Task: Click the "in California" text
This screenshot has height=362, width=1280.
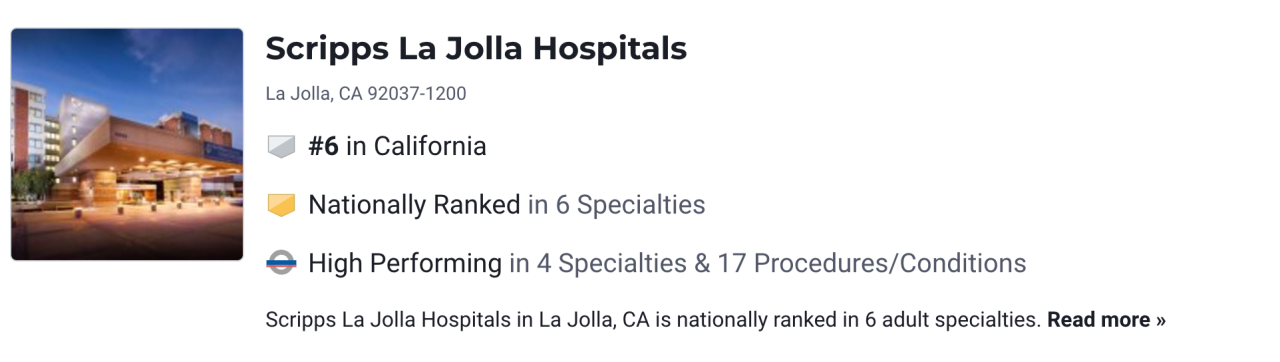Action: point(416,147)
